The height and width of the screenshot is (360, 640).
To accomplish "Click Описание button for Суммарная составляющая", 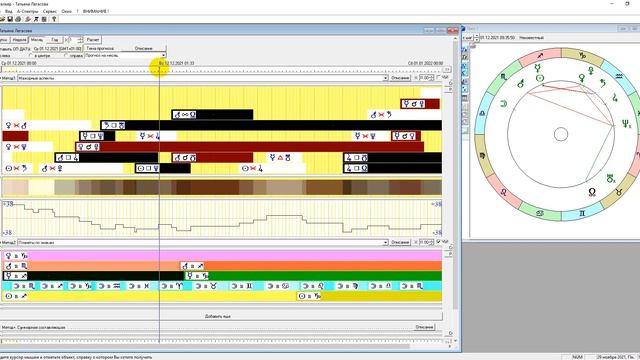I will pyautogui.click(x=424, y=327).
